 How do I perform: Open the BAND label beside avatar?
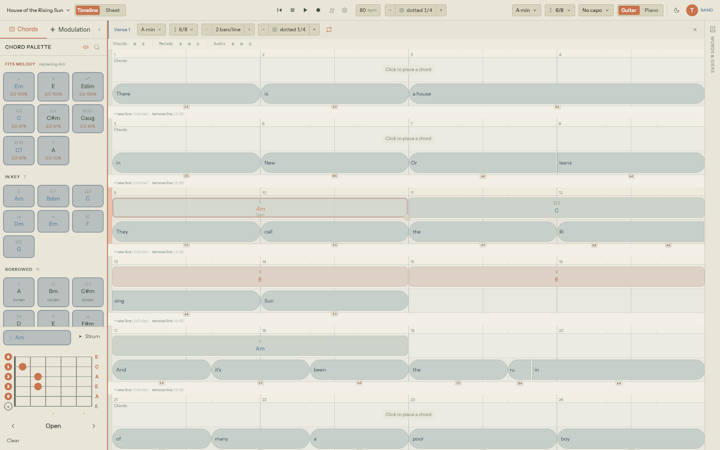tap(706, 10)
